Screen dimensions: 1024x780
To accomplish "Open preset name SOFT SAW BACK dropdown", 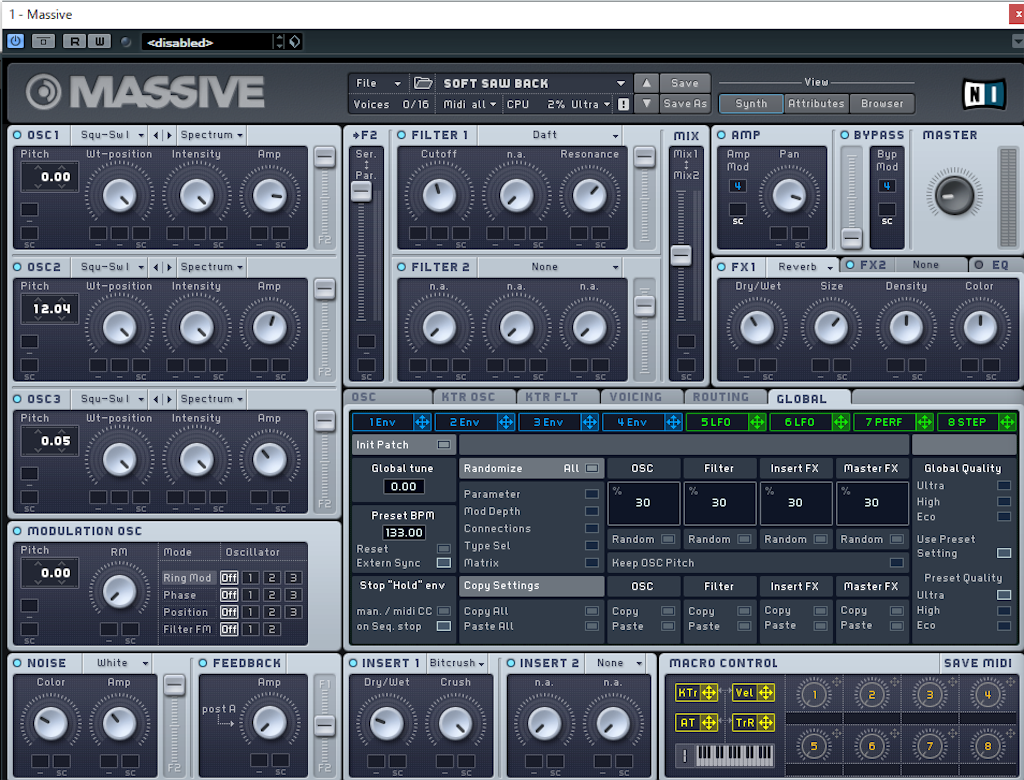I will pos(534,83).
